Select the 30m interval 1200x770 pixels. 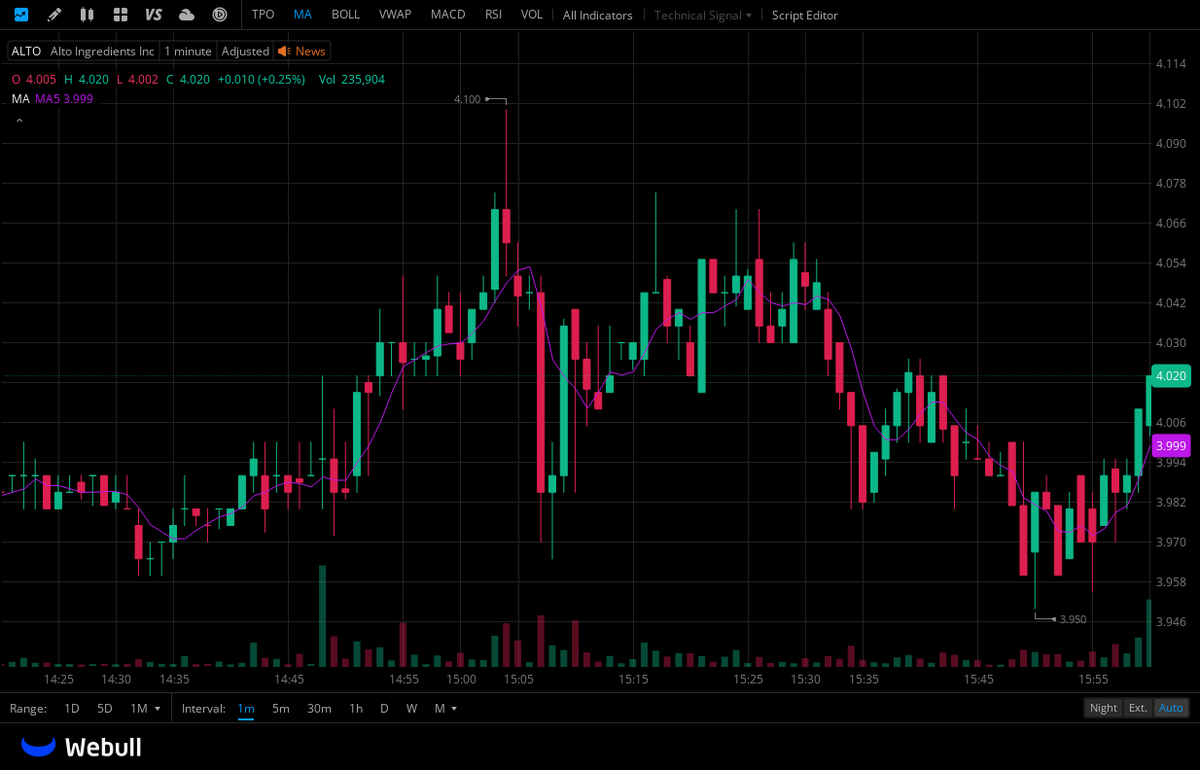click(319, 708)
